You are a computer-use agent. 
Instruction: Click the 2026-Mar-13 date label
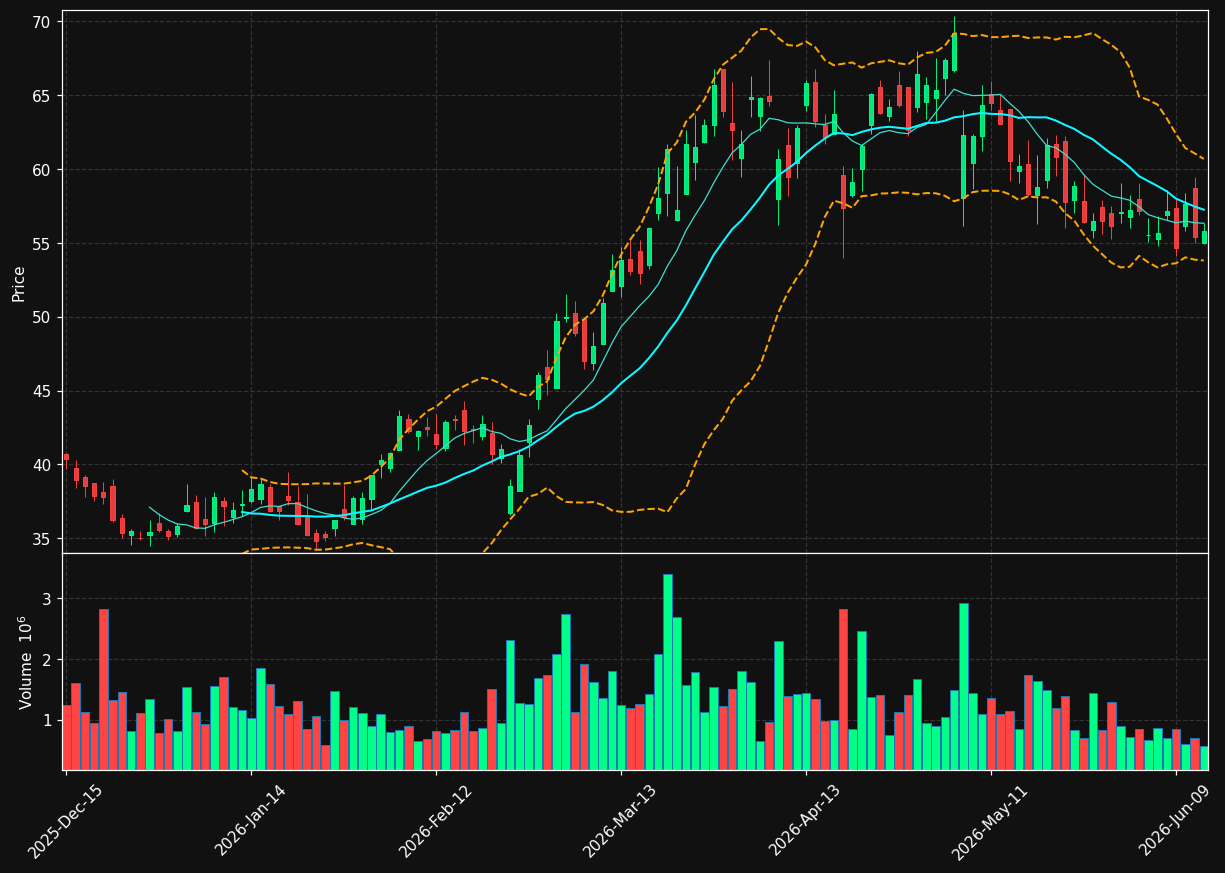point(620,822)
